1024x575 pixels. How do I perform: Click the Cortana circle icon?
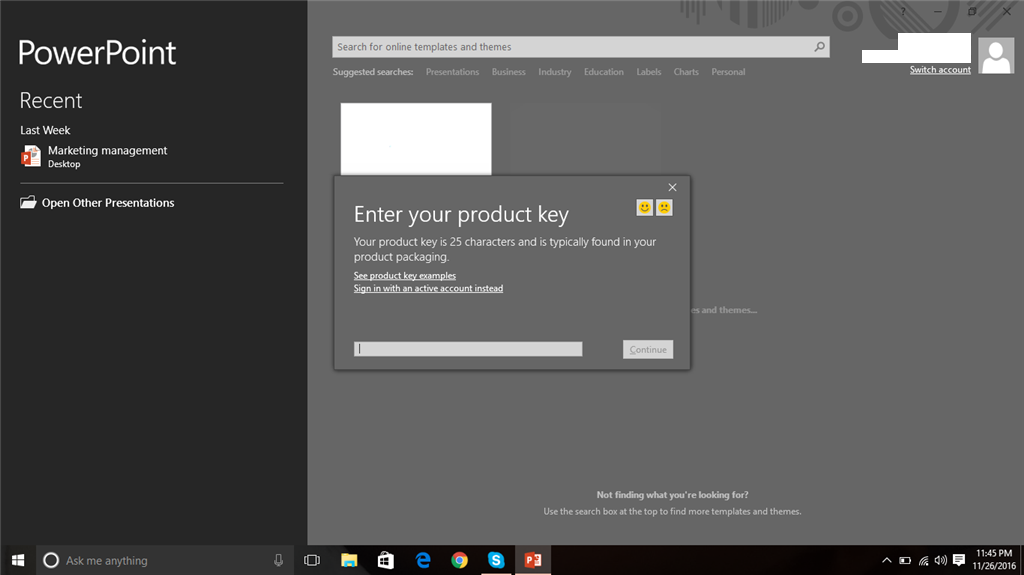[51, 560]
